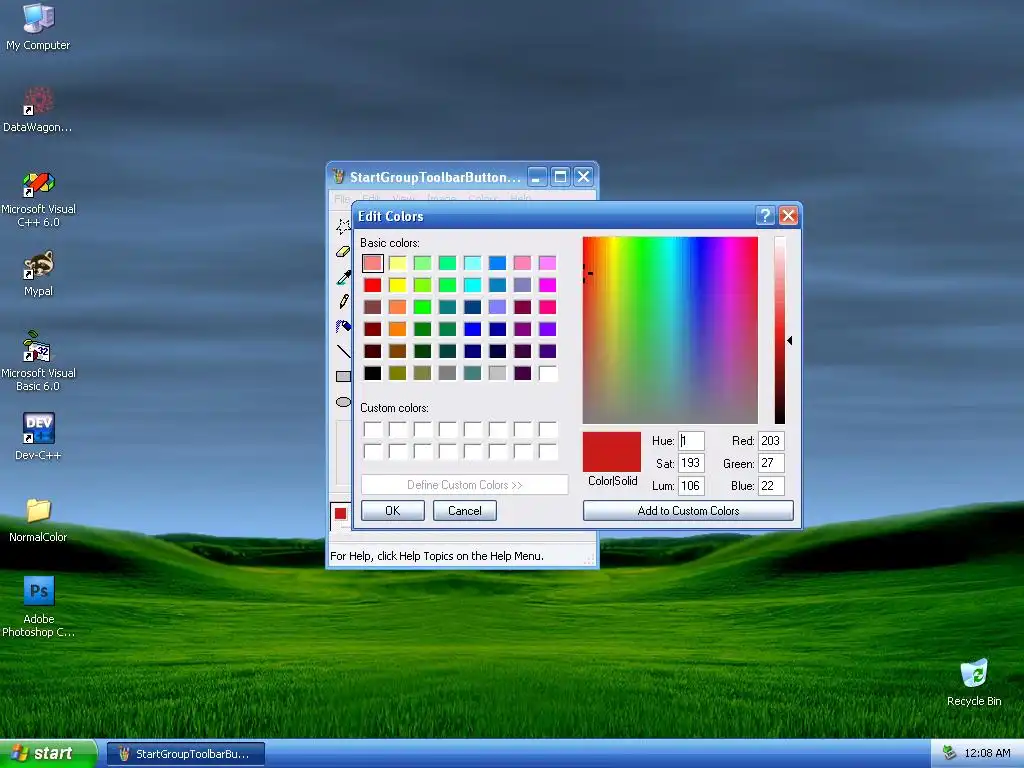Select the Rectangle tool in Paint

coord(343,376)
